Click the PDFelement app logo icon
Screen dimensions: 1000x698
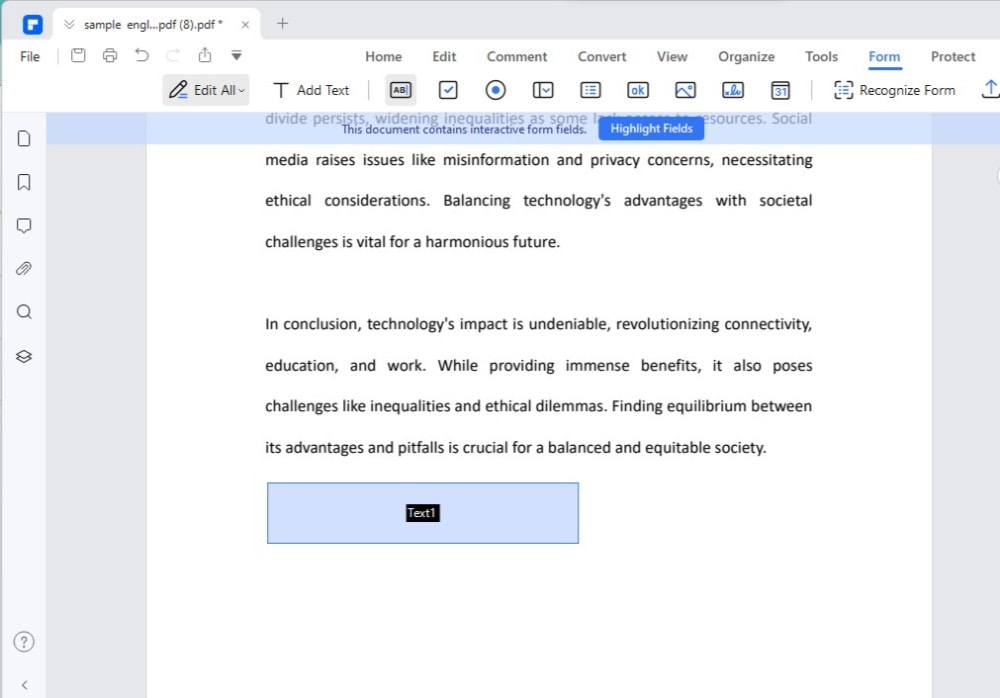point(33,25)
